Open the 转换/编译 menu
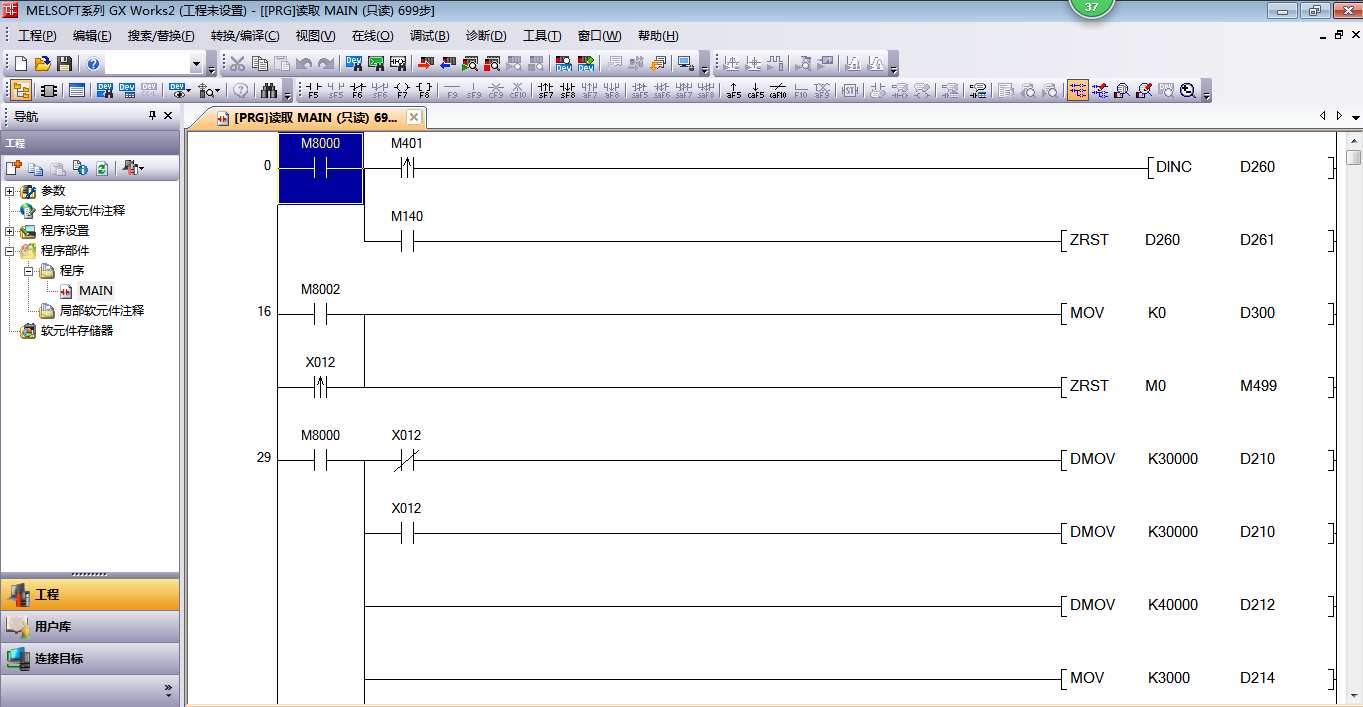The image size is (1363, 707). 244,36
